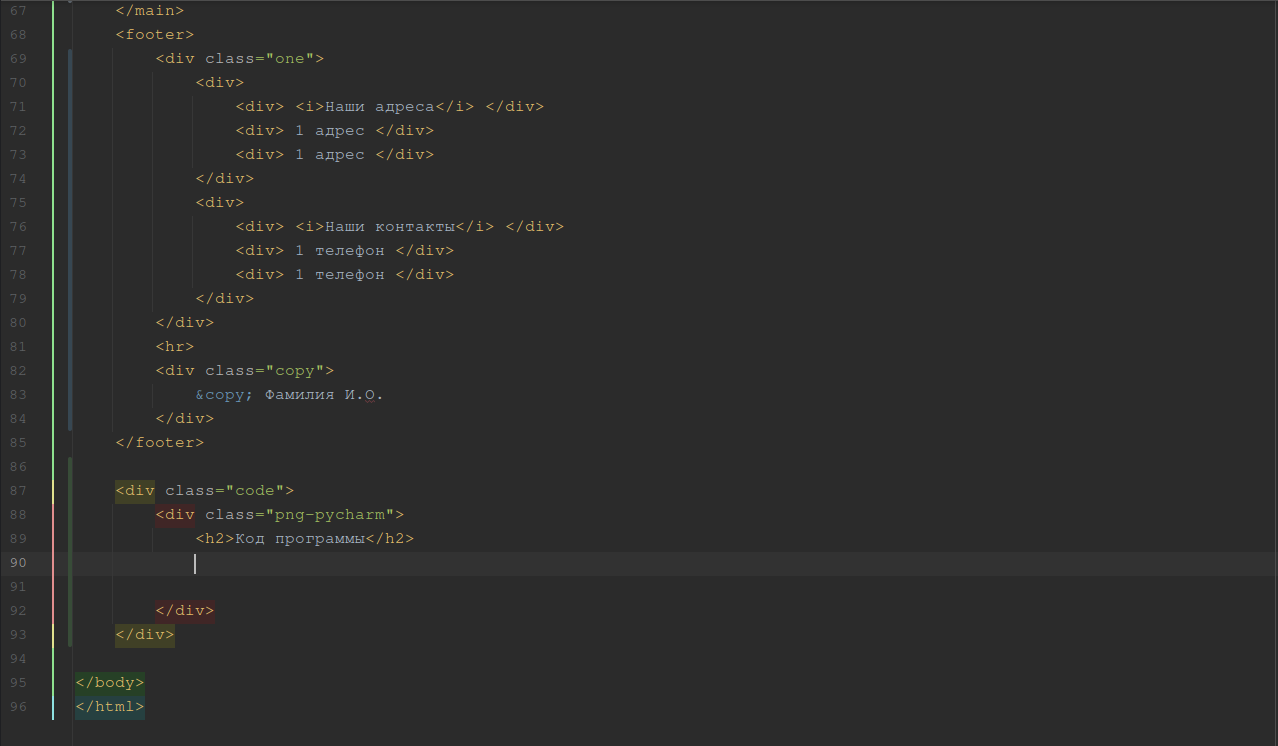The height and width of the screenshot is (746, 1278).
Task: Click the "1 телефон" text on line 77
Action: coord(339,251)
